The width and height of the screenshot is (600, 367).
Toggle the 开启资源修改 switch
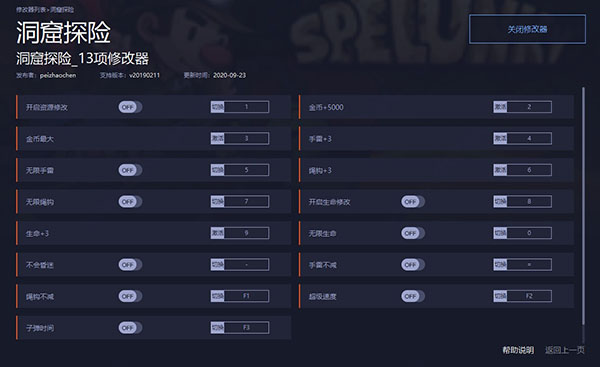tap(130, 107)
